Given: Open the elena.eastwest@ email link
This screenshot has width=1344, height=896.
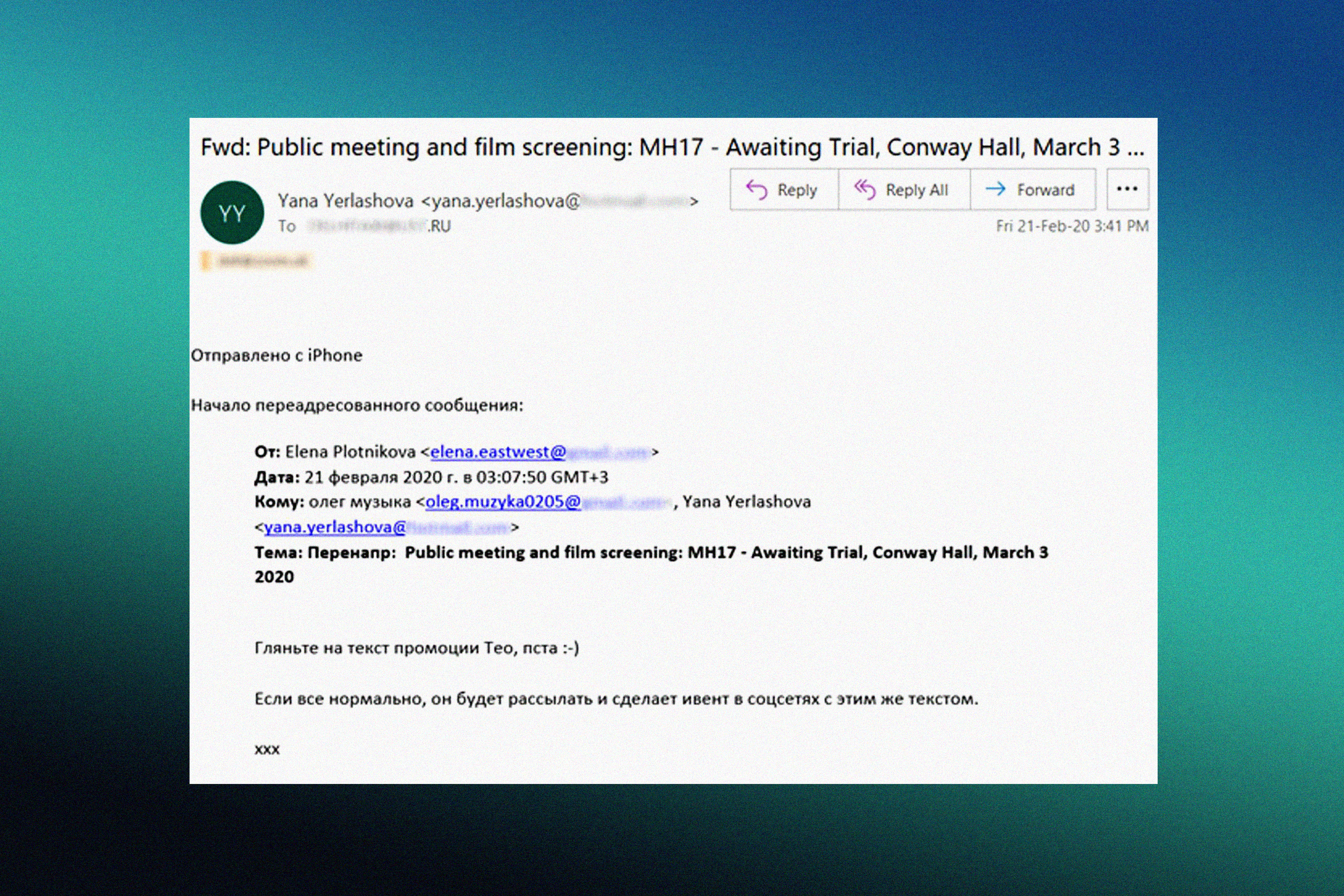Looking at the screenshot, I should click(498, 452).
